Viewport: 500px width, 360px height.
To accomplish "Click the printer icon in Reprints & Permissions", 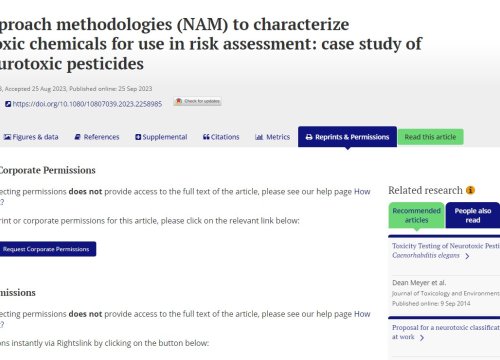I will [x=309, y=137].
